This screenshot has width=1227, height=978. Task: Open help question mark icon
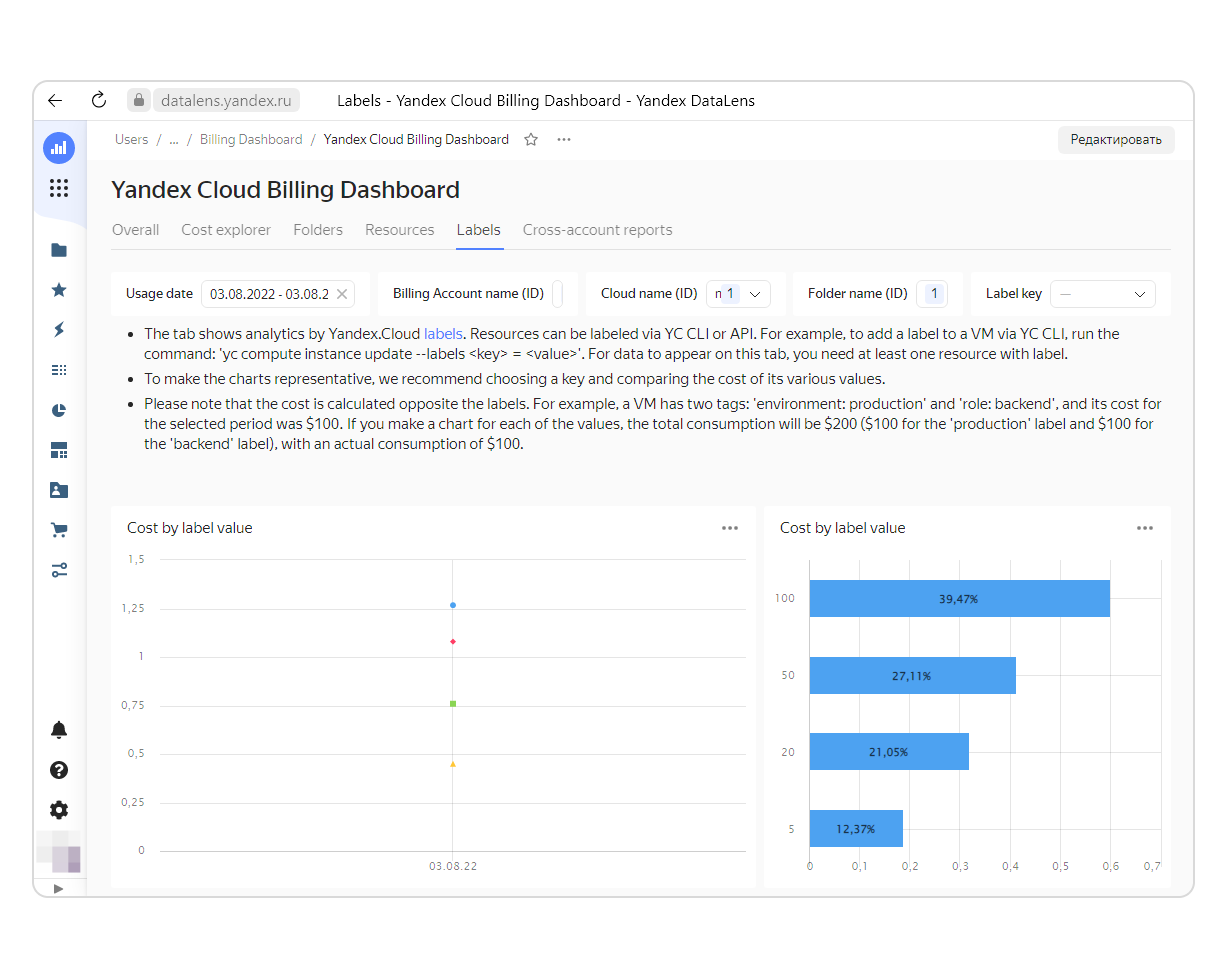pos(59,770)
